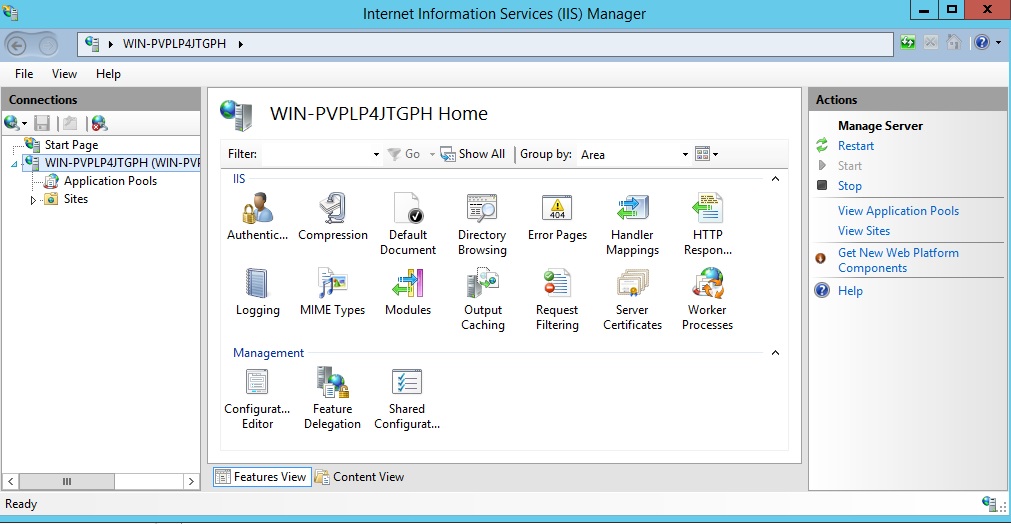This screenshot has height=524, width=1011.
Task: Select Start Page in Connections tree
Action: pos(71,145)
